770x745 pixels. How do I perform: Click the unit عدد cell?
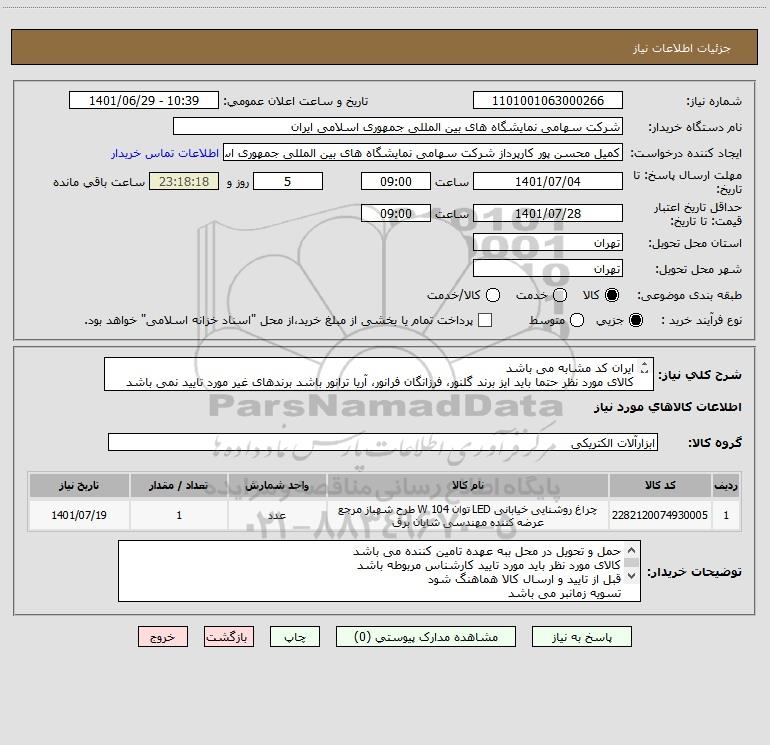(277, 515)
